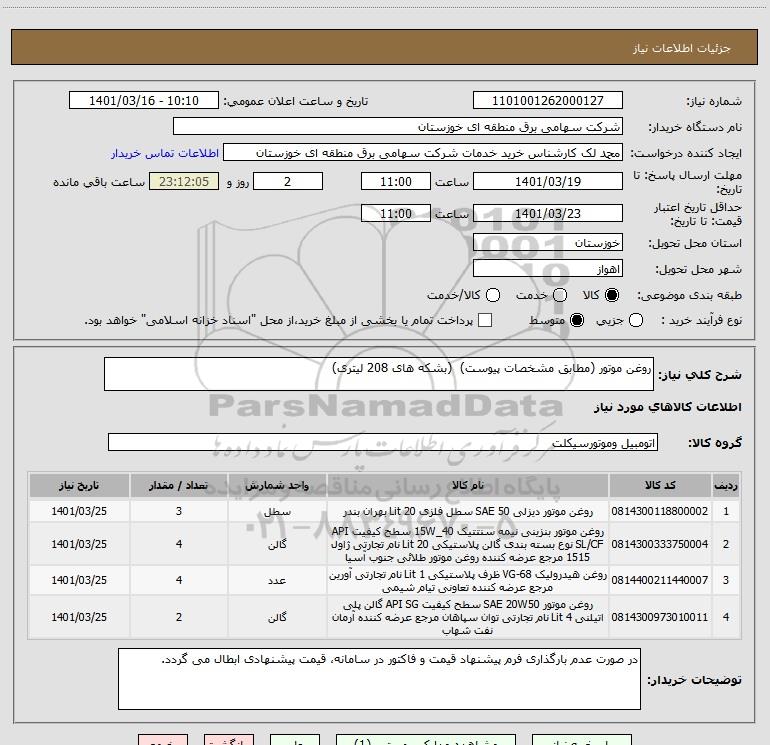Click the اطلاعات کالاهای مورد نیاز heading
This screenshot has width=770, height=745.
(x=668, y=407)
